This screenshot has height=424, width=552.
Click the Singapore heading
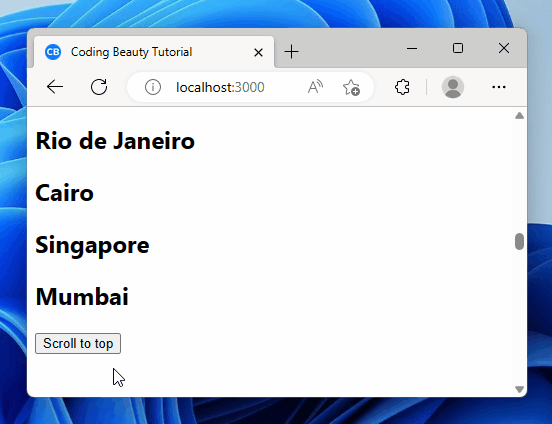(92, 245)
